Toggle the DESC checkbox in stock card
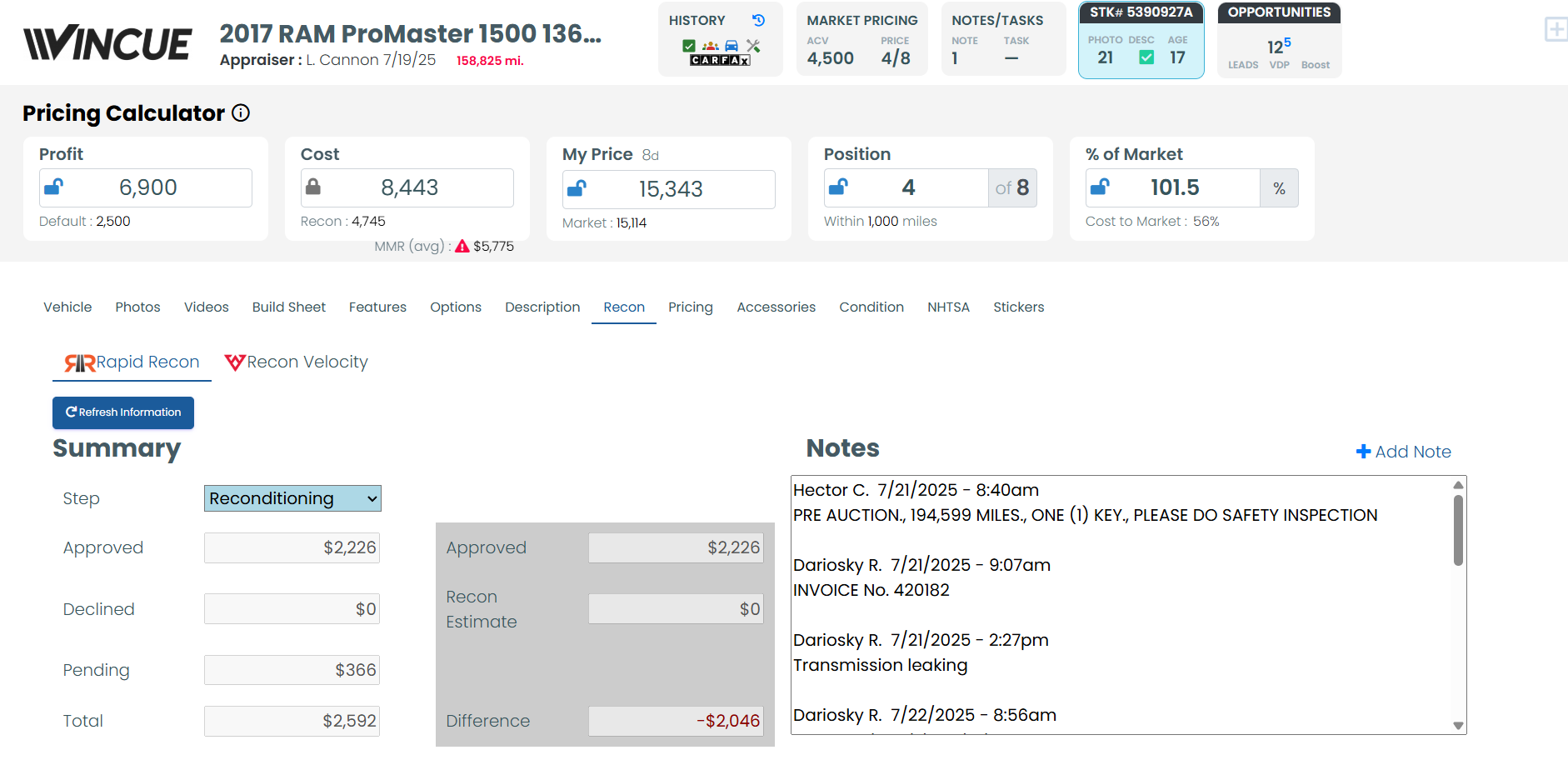This screenshot has width=1568, height=780. (x=1146, y=57)
